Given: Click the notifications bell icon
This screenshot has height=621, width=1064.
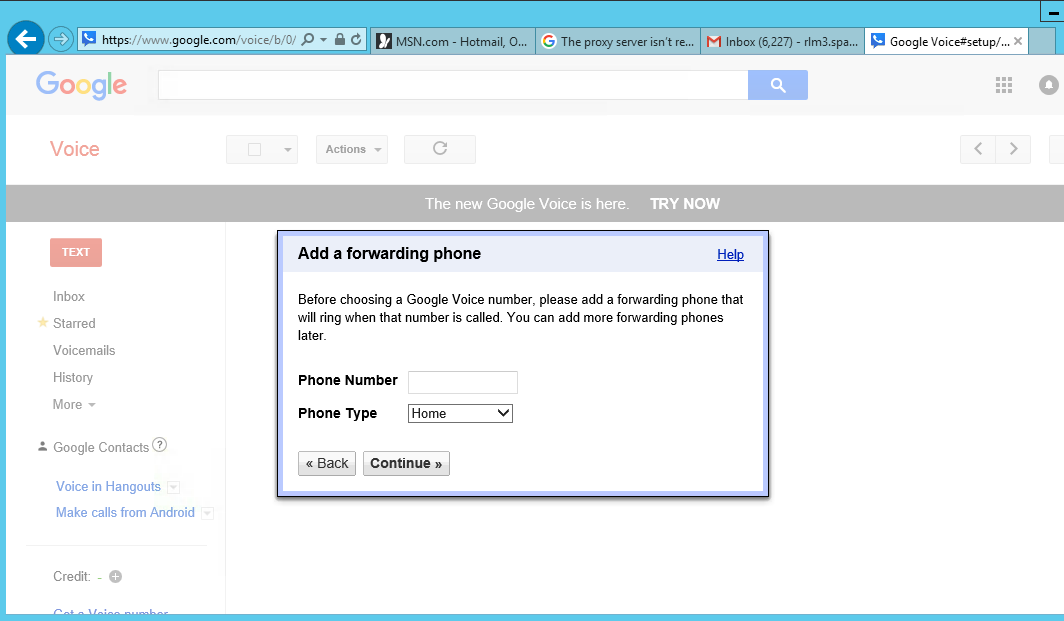Looking at the screenshot, I should pyautogui.click(x=1048, y=85).
